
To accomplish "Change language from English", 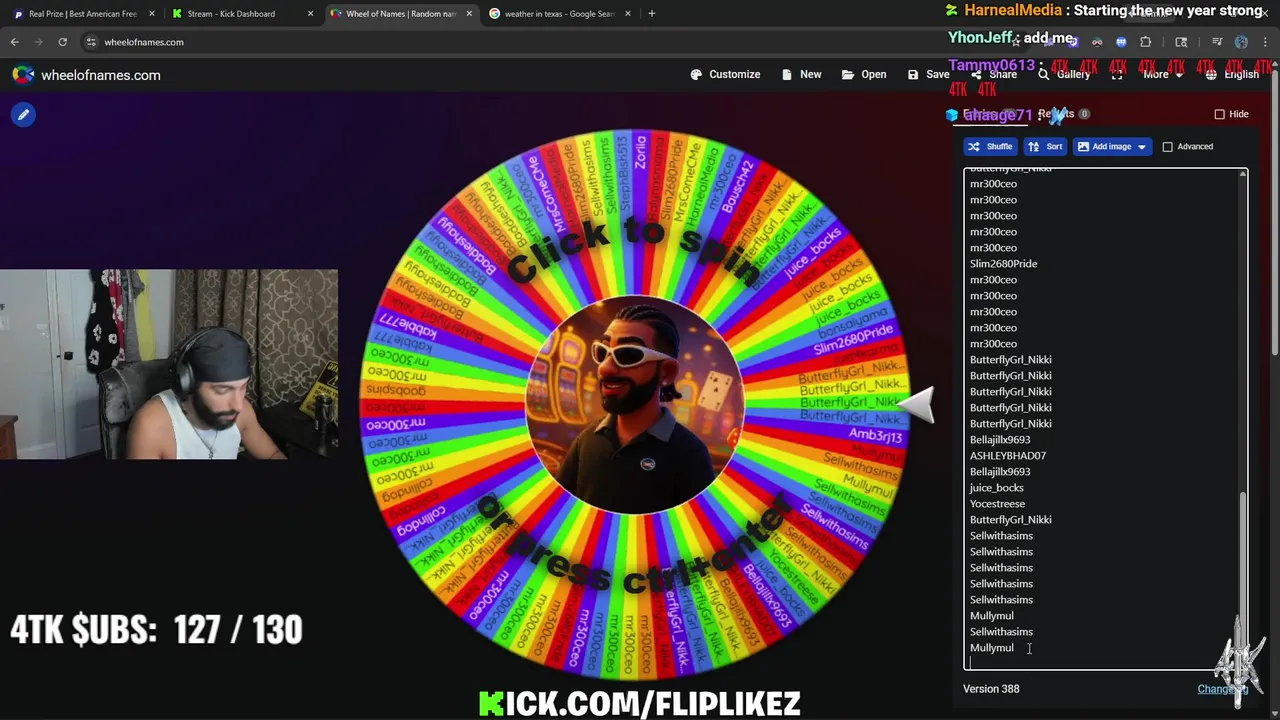I will [1232, 74].
